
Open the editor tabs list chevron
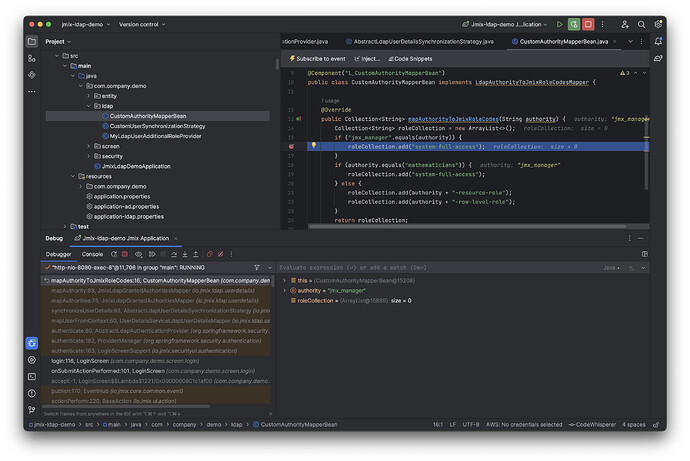630,41
